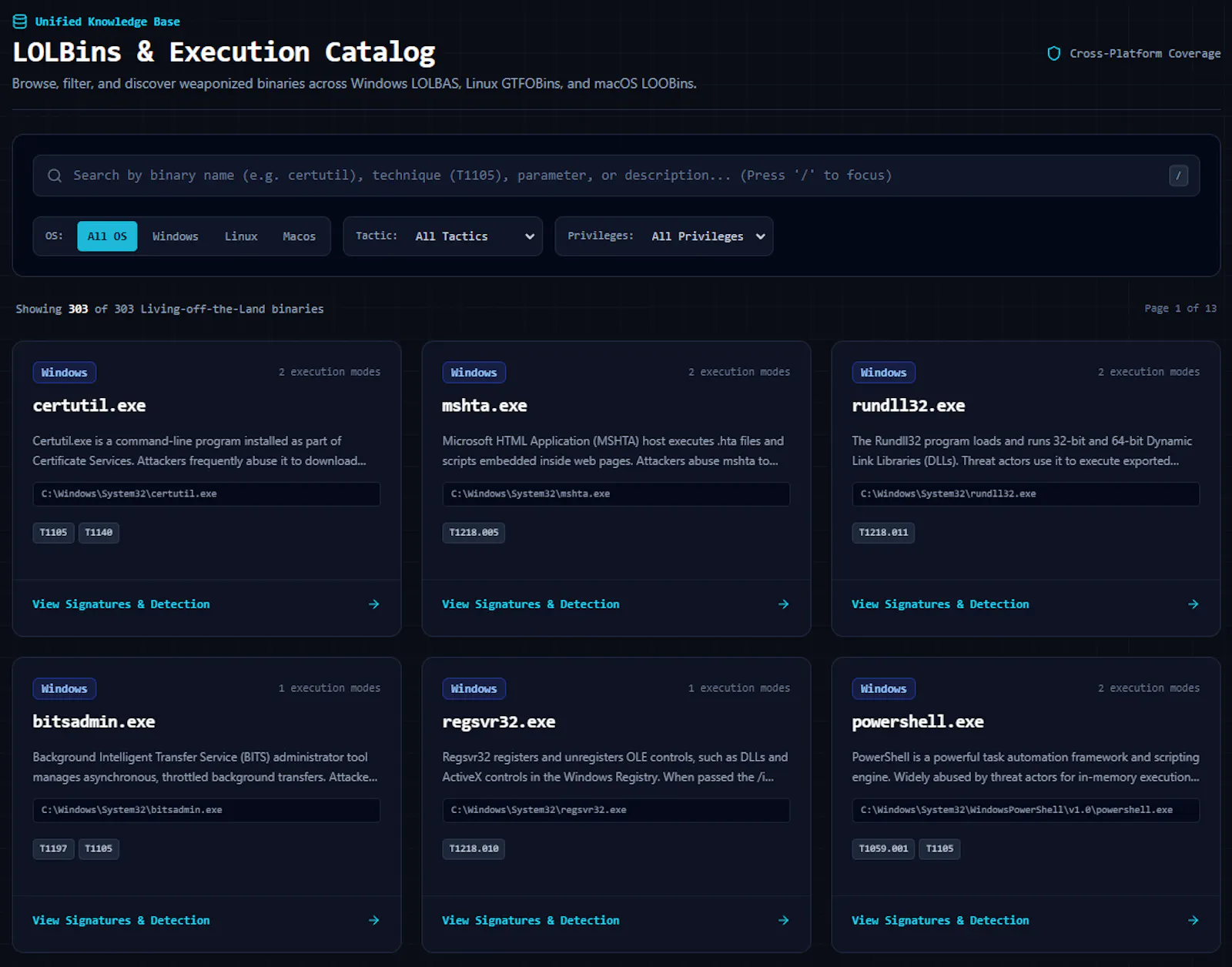The height and width of the screenshot is (967, 1232).
Task: Click the T1218.010 technique tag
Action: (x=474, y=849)
